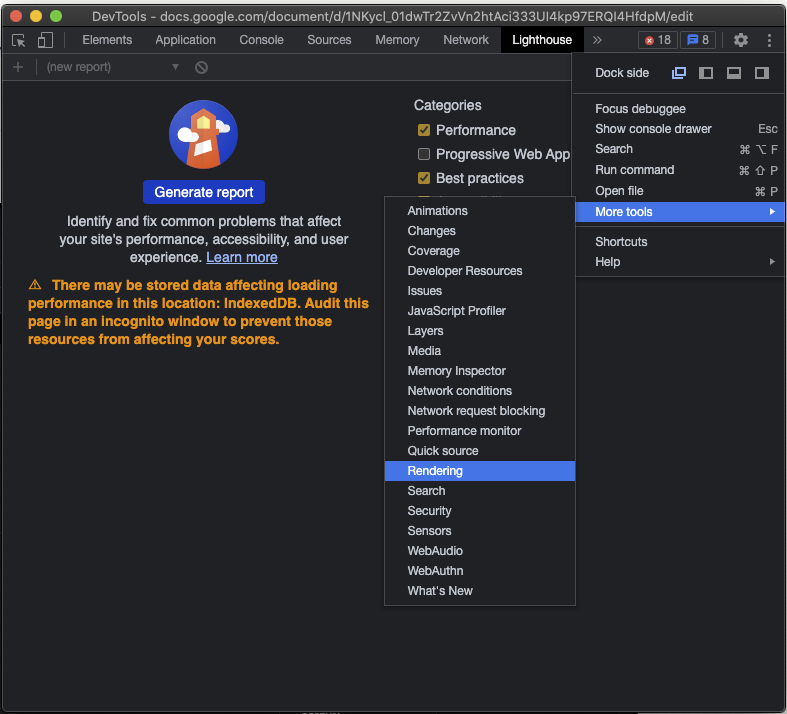Open DevTools settings gear
Image resolution: width=787 pixels, height=714 pixels.
[x=740, y=40]
